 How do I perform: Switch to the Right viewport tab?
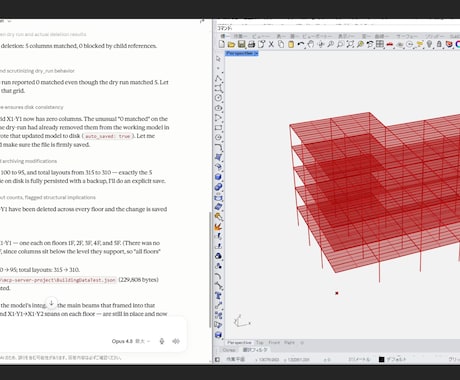pos(289,342)
